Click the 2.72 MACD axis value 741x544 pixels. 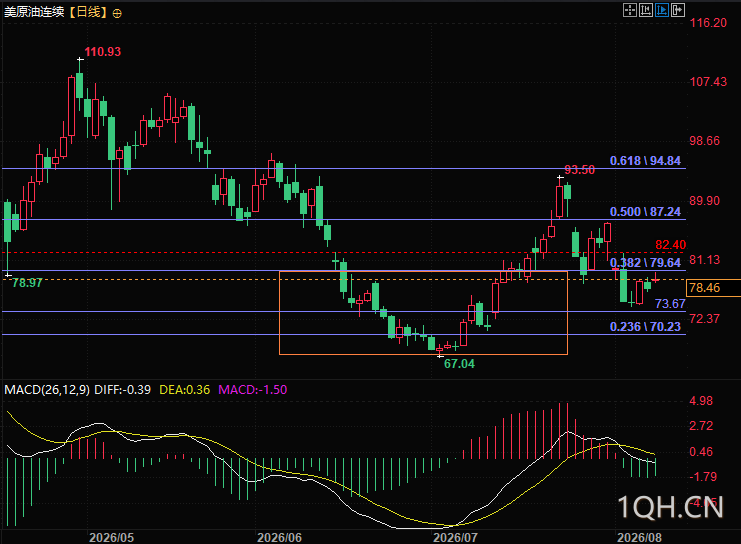click(x=701, y=426)
